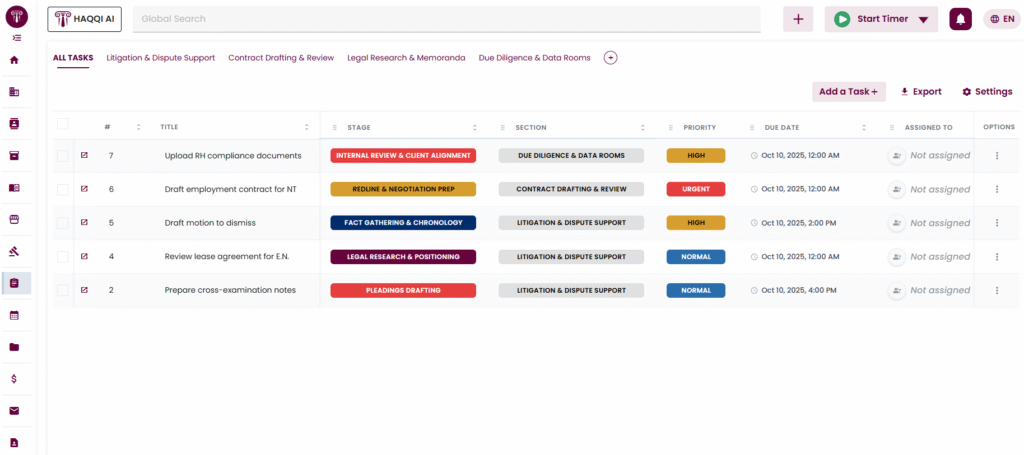Open the folder icon in sidebar
1024x455 pixels.
point(14,347)
